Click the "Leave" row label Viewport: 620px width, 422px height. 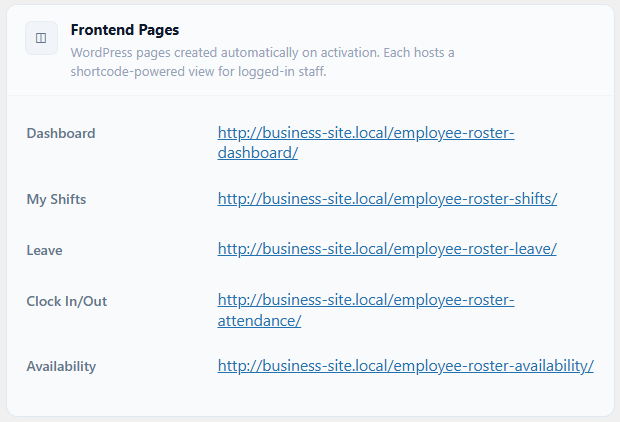pyautogui.click(x=44, y=250)
